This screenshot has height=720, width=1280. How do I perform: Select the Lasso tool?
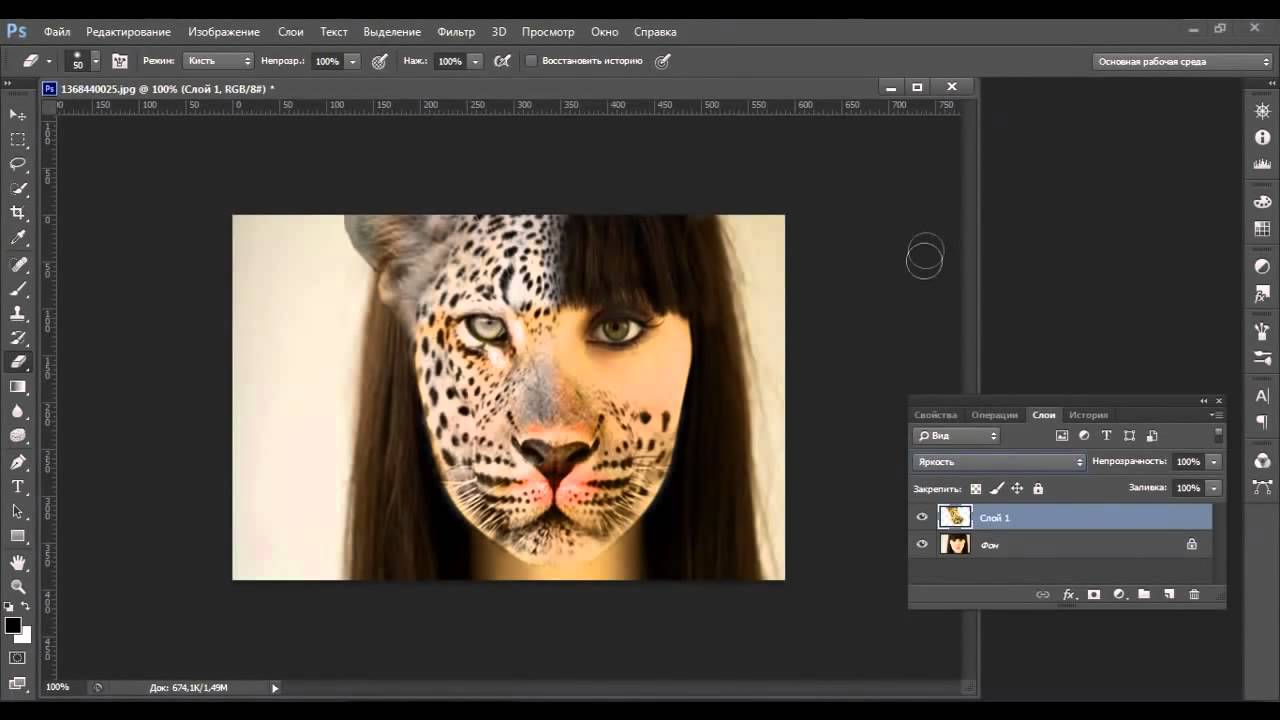(18, 164)
